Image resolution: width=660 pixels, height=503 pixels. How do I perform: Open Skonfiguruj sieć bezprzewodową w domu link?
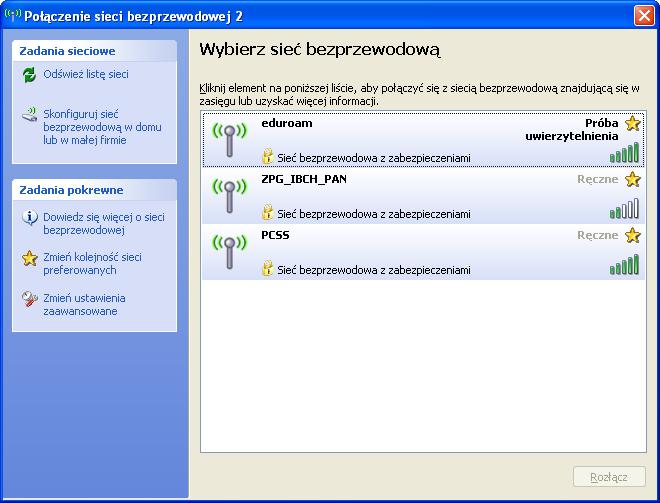pos(102,127)
